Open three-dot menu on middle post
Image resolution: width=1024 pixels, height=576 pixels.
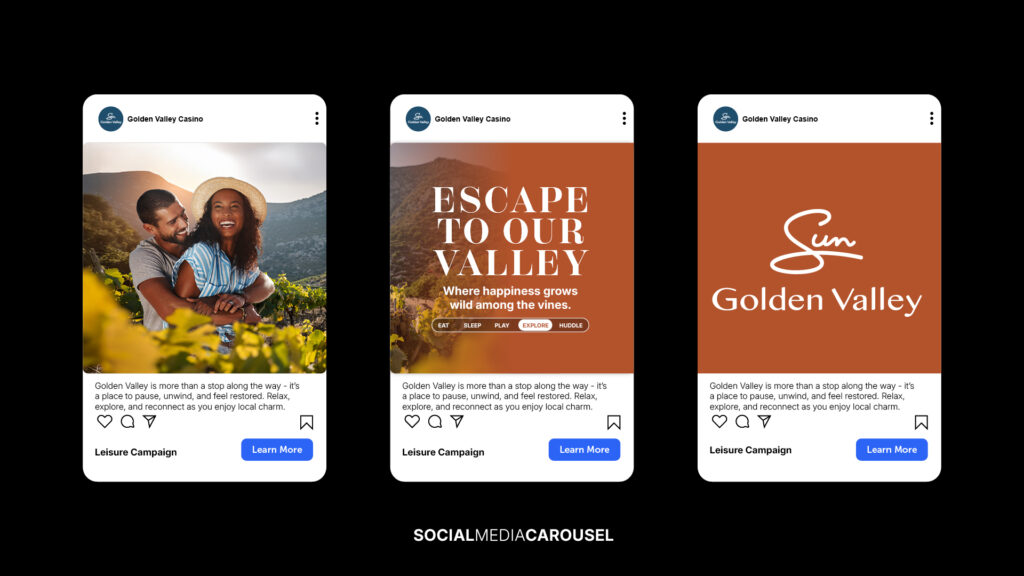tap(624, 118)
